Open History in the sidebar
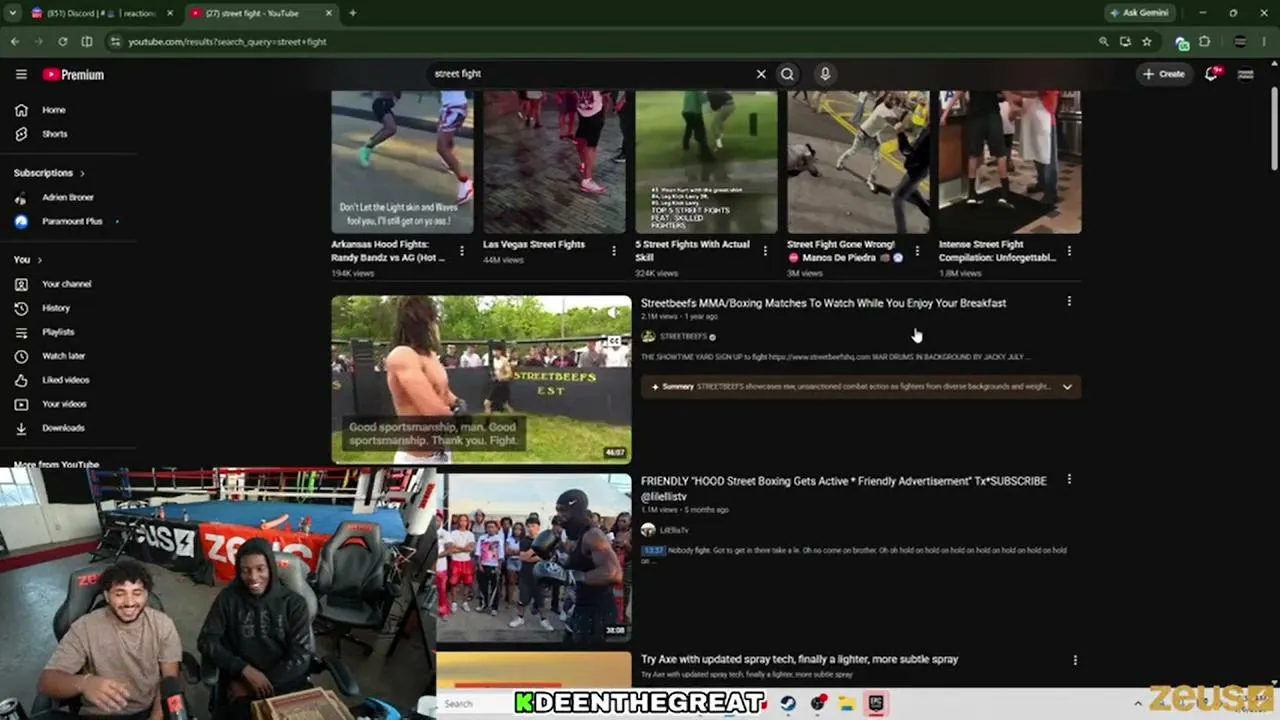Image resolution: width=1280 pixels, height=720 pixels. coord(56,308)
